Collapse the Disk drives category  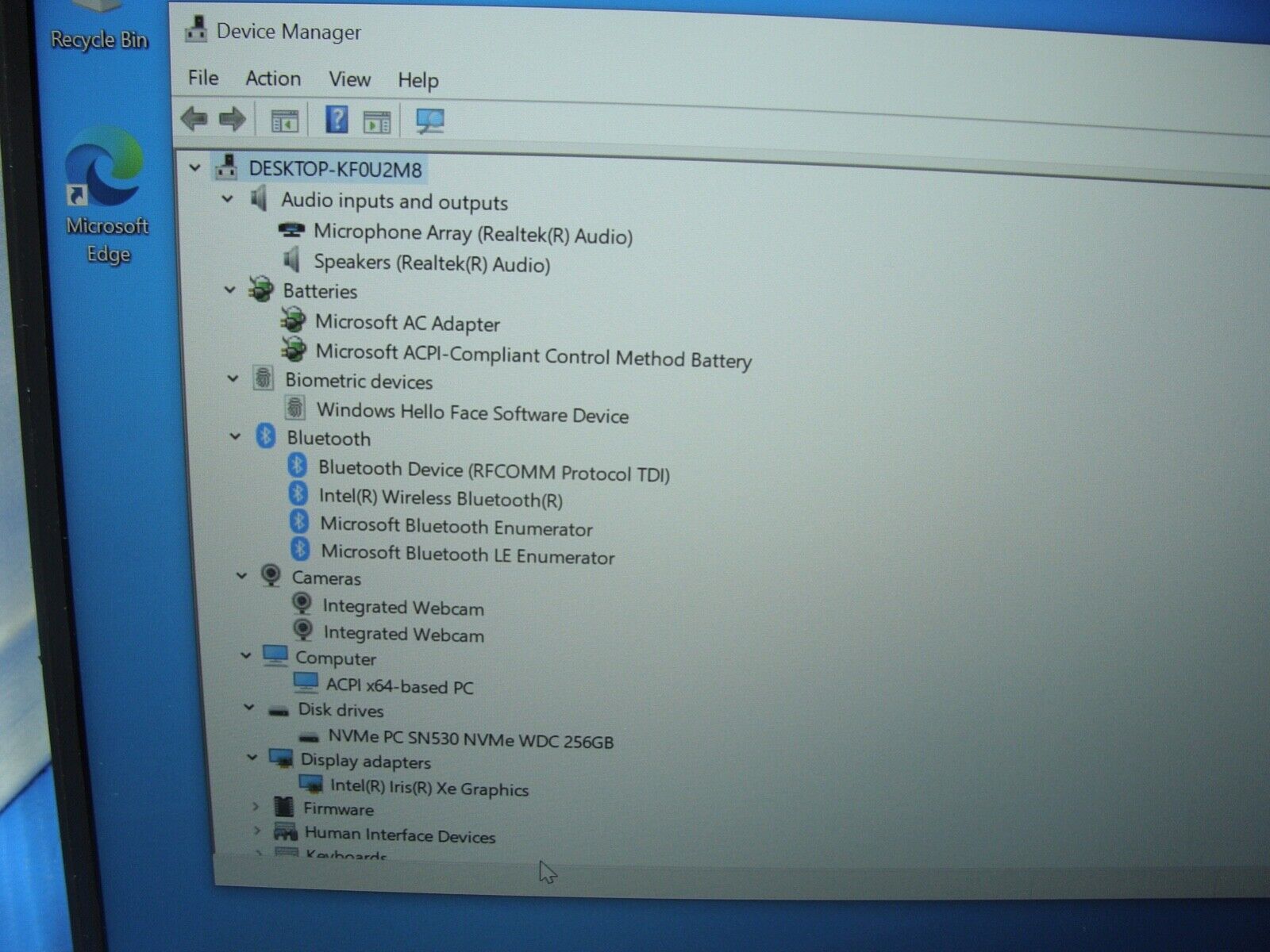pyautogui.click(x=249, y=706)
